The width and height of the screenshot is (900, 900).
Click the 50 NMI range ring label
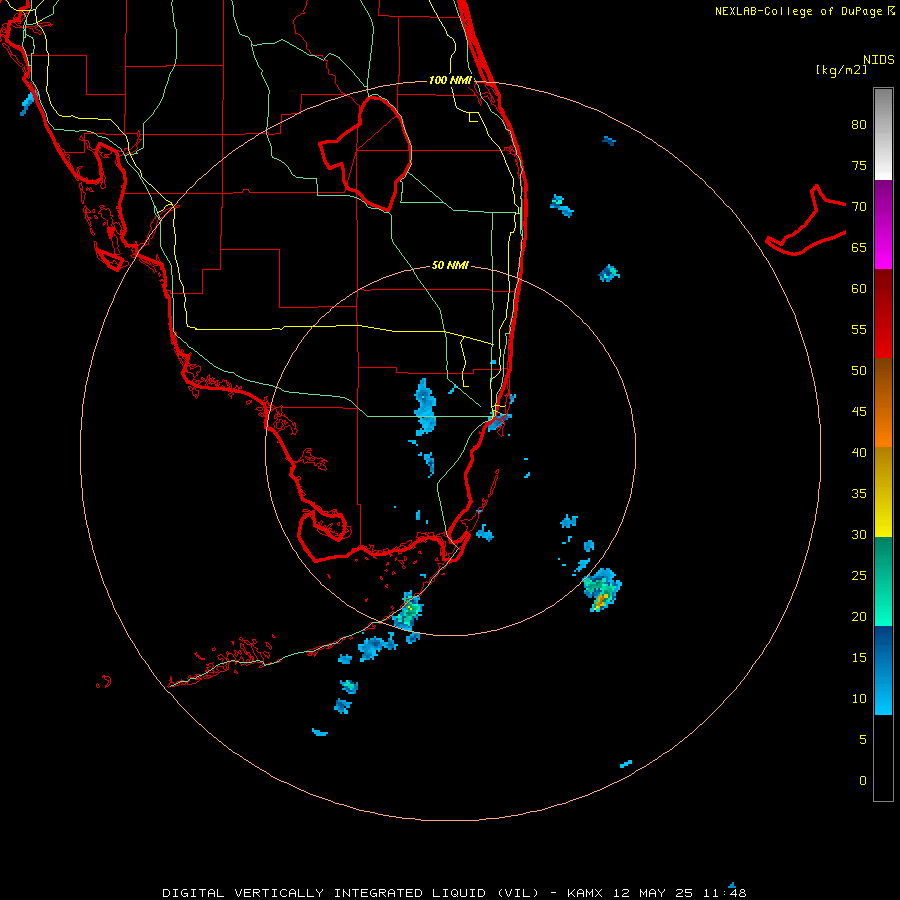pos(450,265)
